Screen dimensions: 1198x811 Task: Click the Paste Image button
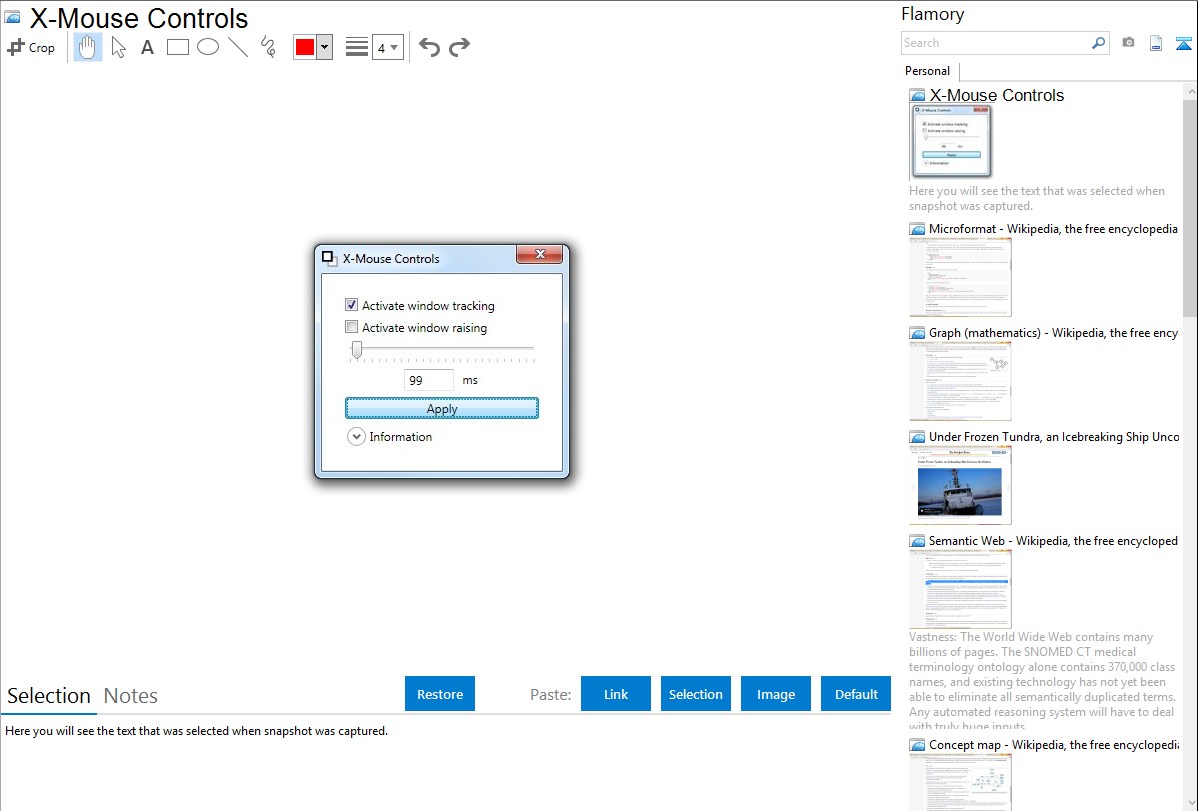[775, 694]
